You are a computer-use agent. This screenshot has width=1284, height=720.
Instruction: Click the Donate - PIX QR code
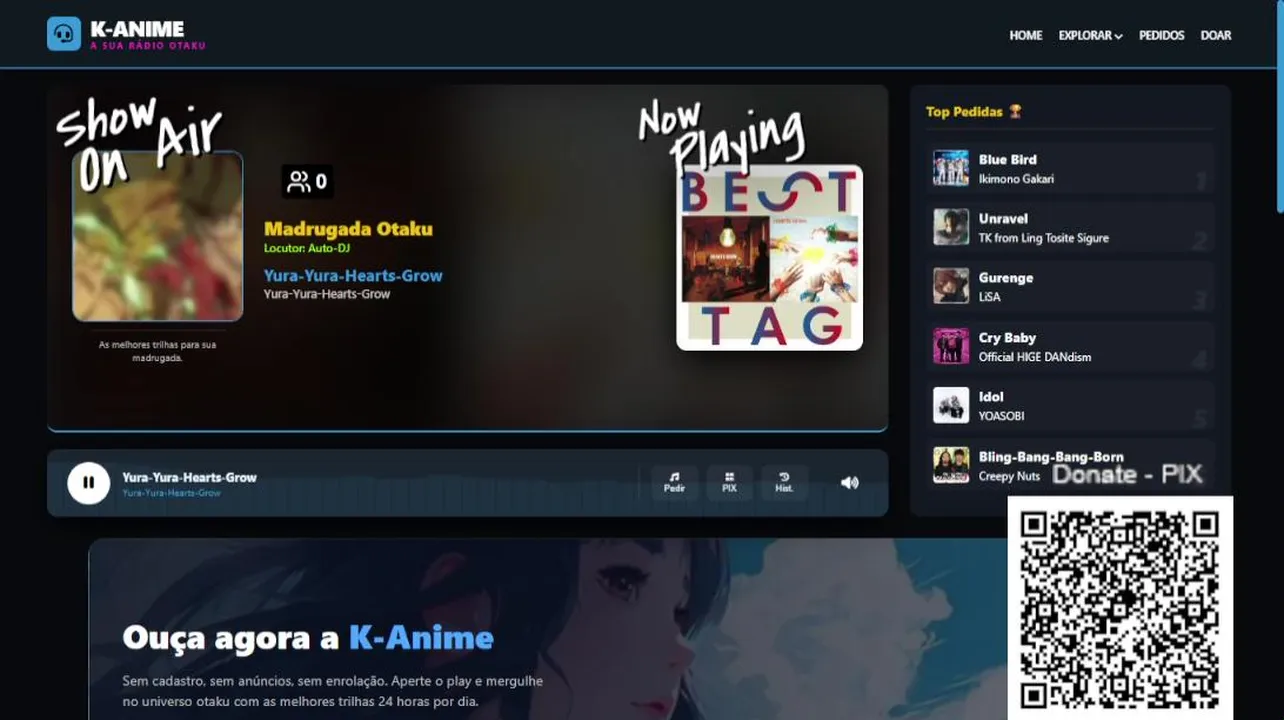click(x=1120, y=608)
